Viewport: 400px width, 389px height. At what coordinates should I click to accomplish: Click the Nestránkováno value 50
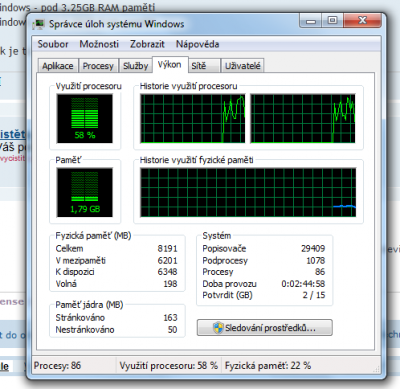pyautogui.click(x=172, y=330)
